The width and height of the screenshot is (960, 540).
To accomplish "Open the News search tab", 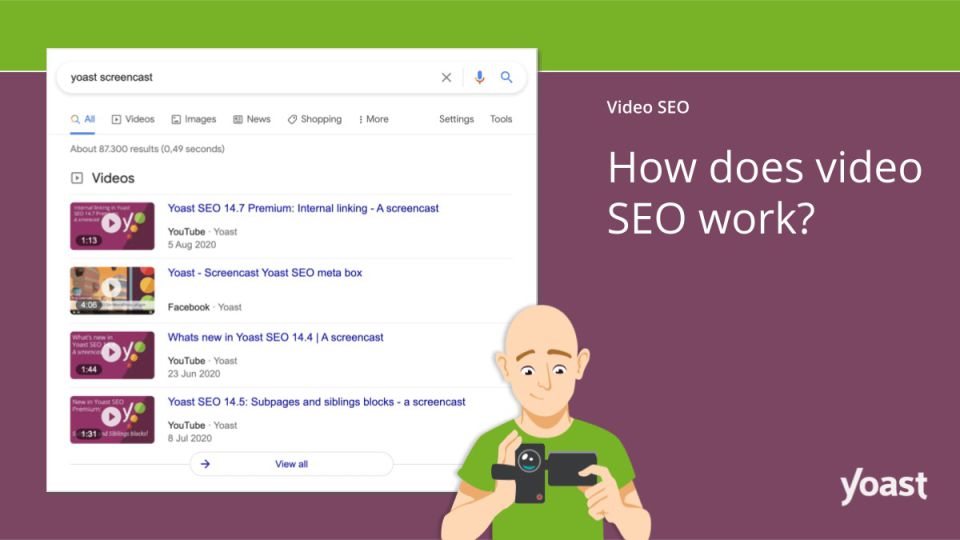I will point(252,119).
